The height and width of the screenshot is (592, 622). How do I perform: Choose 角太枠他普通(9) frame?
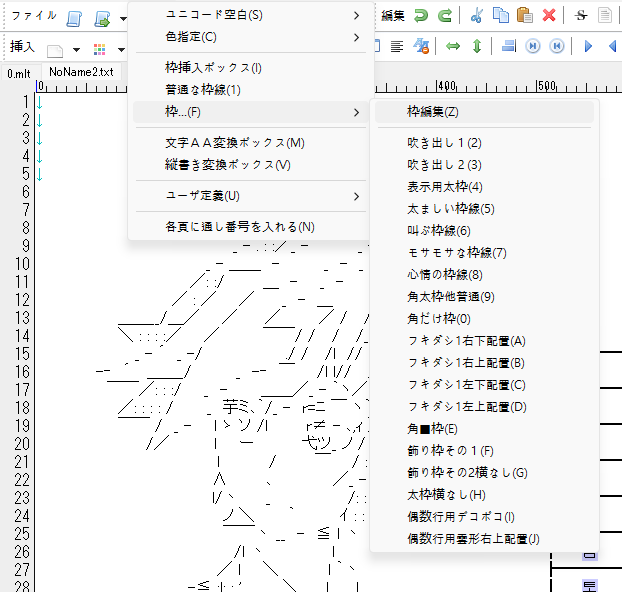tap(484, 297)
